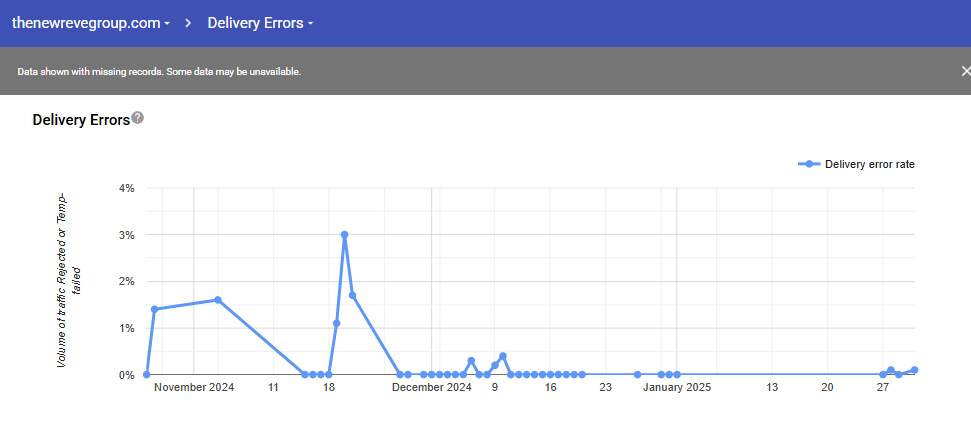This screenshot has width=971, height=426.
Task: Click the first zero data point at chart's left
Action: tap(146, 375)
